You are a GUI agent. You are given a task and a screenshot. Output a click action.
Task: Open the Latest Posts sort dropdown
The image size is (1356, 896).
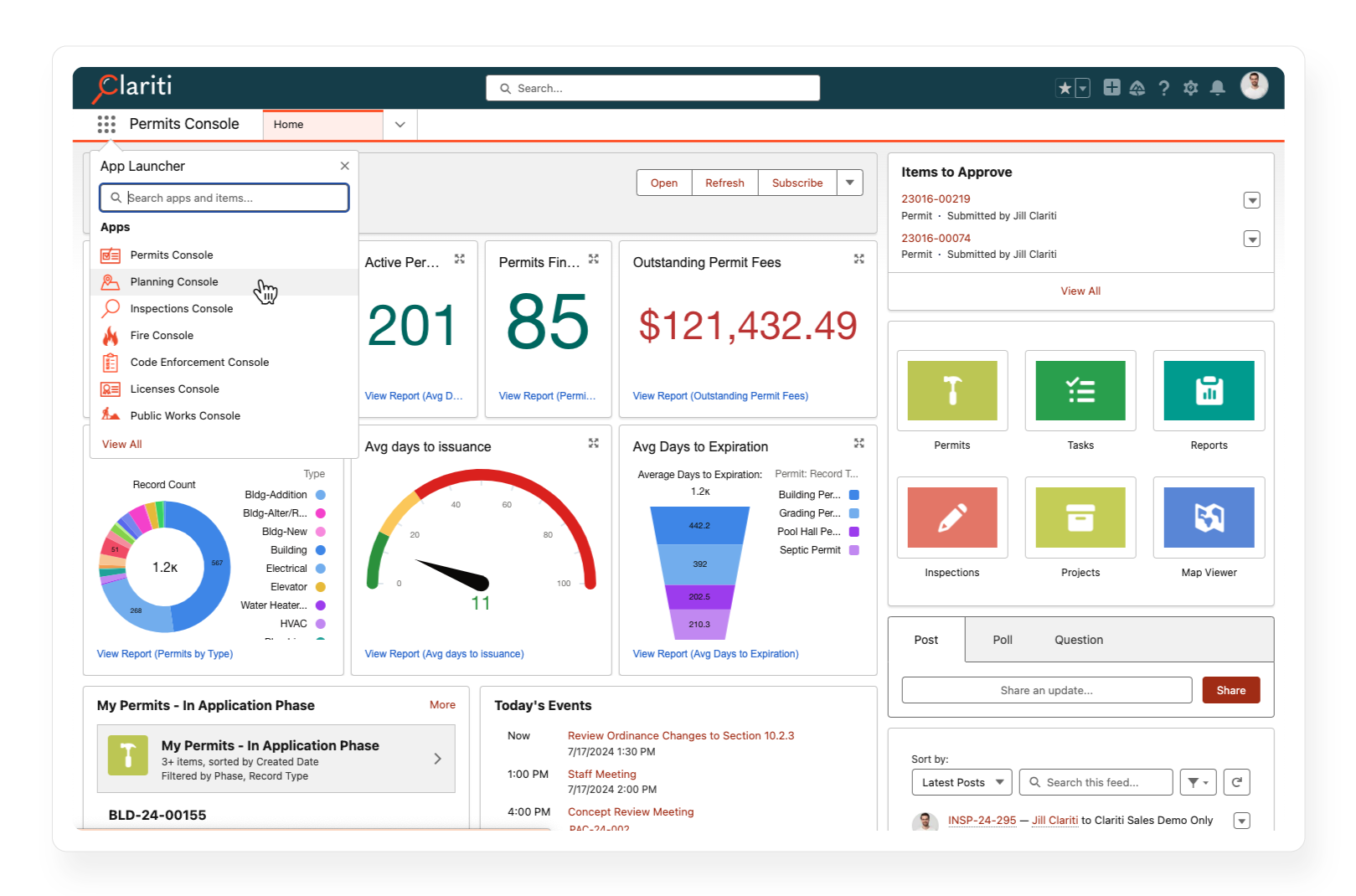pyautogui.click(x=962, y=782)
